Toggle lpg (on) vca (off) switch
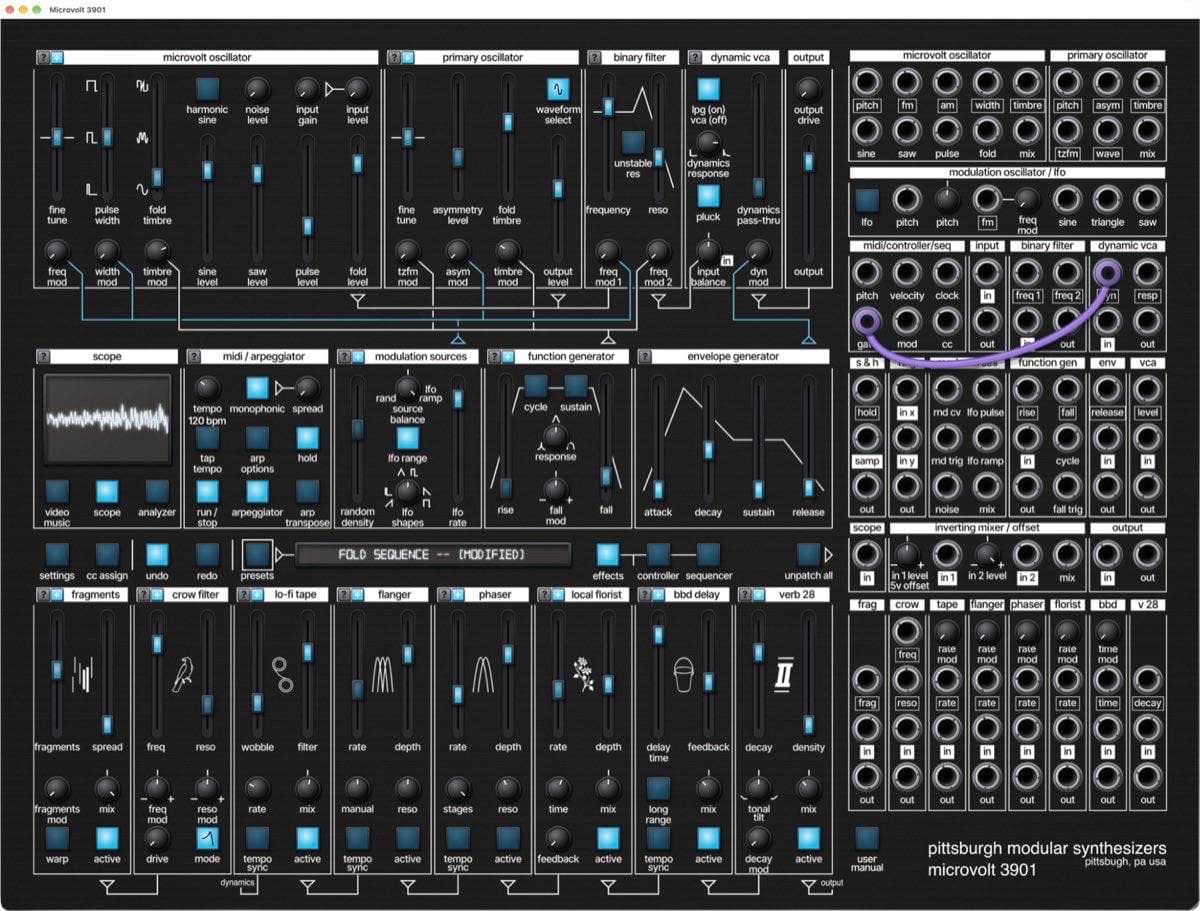The image size is (1200, 911). click(x=708, y=90)
